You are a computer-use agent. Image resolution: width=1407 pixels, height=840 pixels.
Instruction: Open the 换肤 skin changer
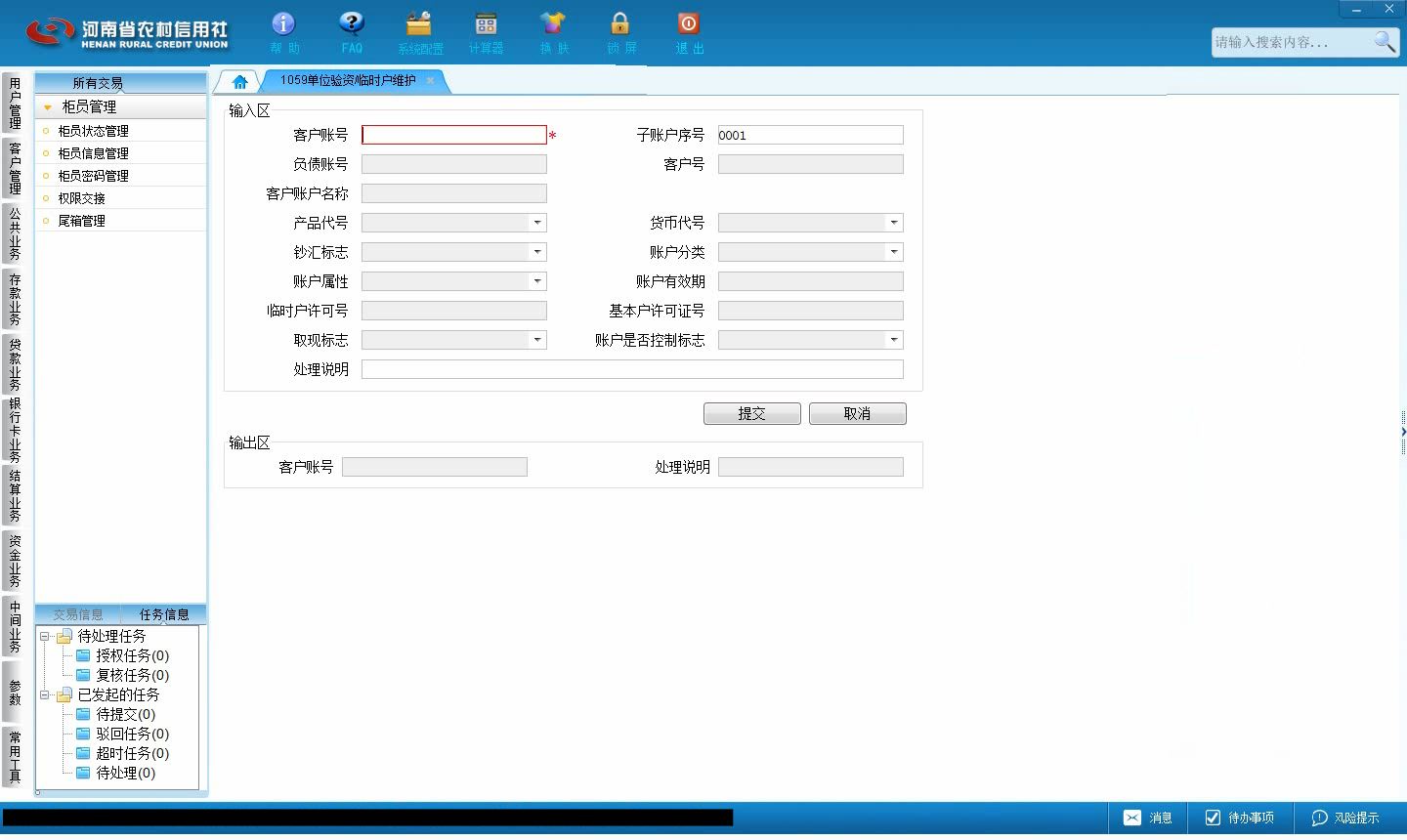tap(553, 32)
